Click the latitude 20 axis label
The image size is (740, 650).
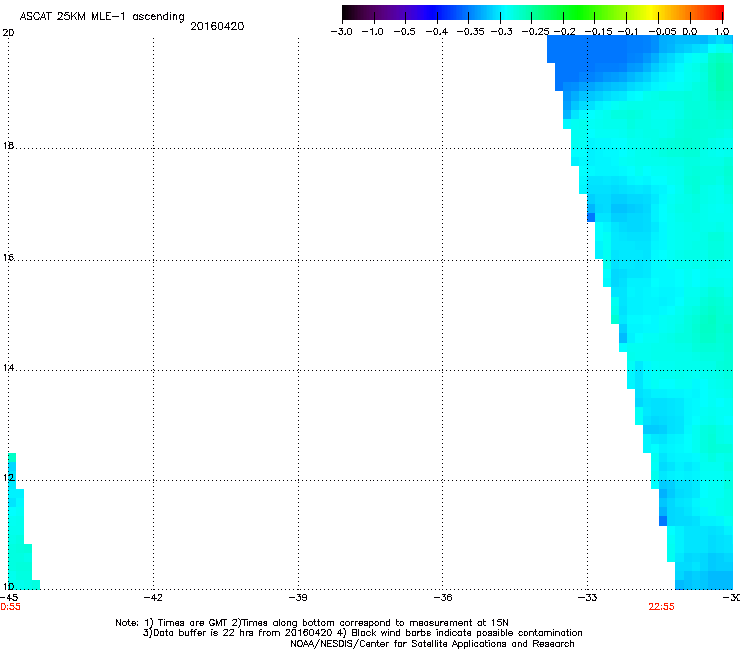click(8, 33)
